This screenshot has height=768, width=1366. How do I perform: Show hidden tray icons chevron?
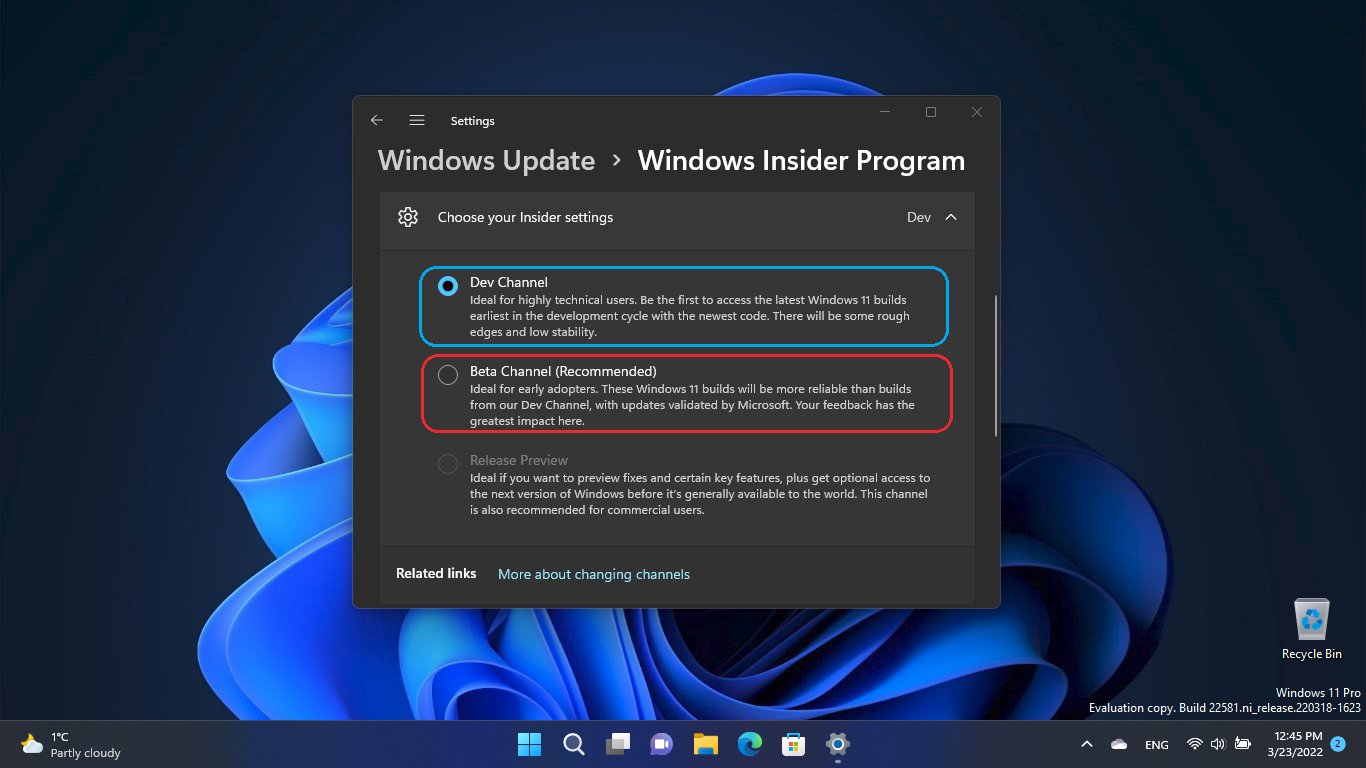point(1087,744)
